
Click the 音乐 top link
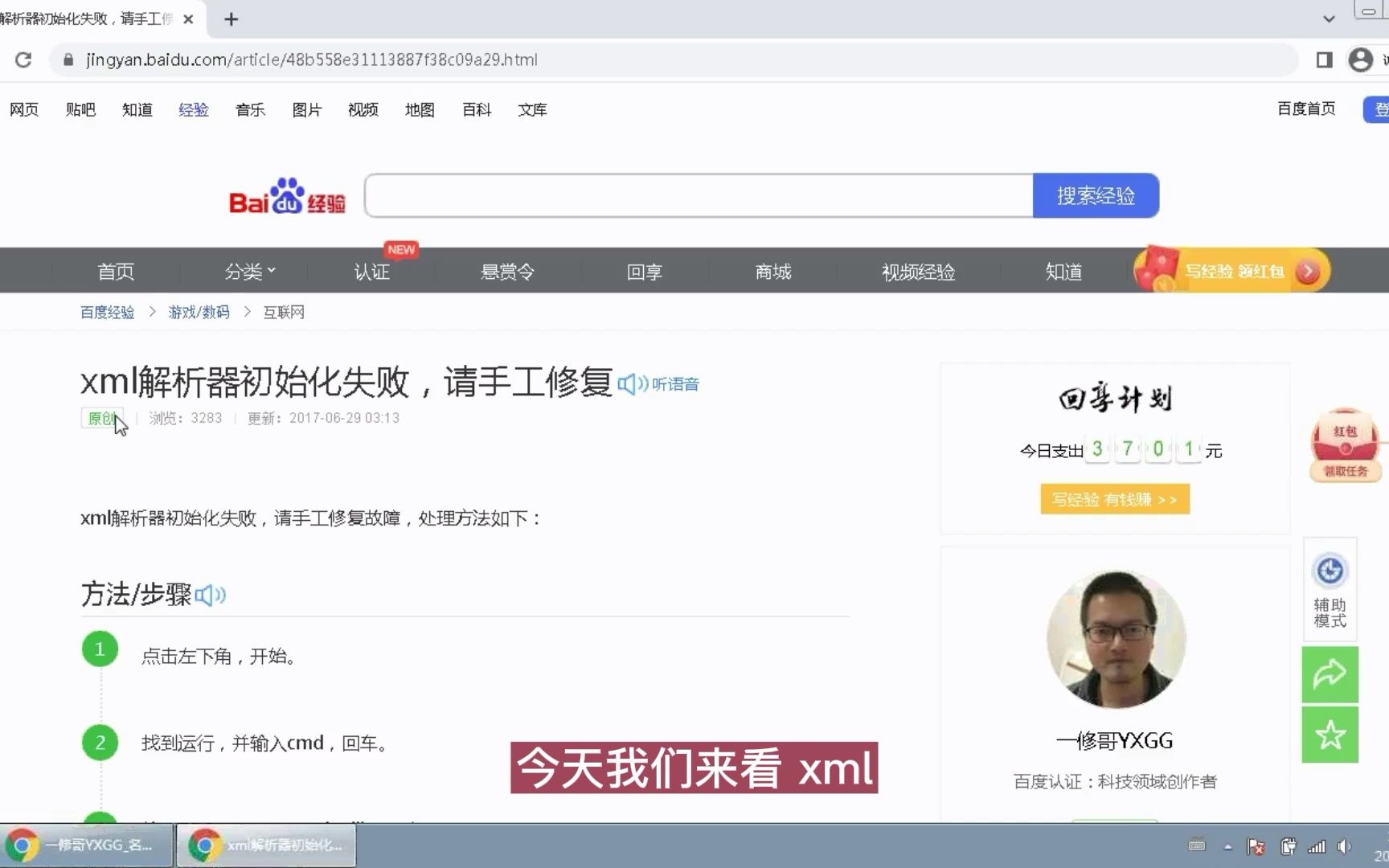[x=250, y=109]
